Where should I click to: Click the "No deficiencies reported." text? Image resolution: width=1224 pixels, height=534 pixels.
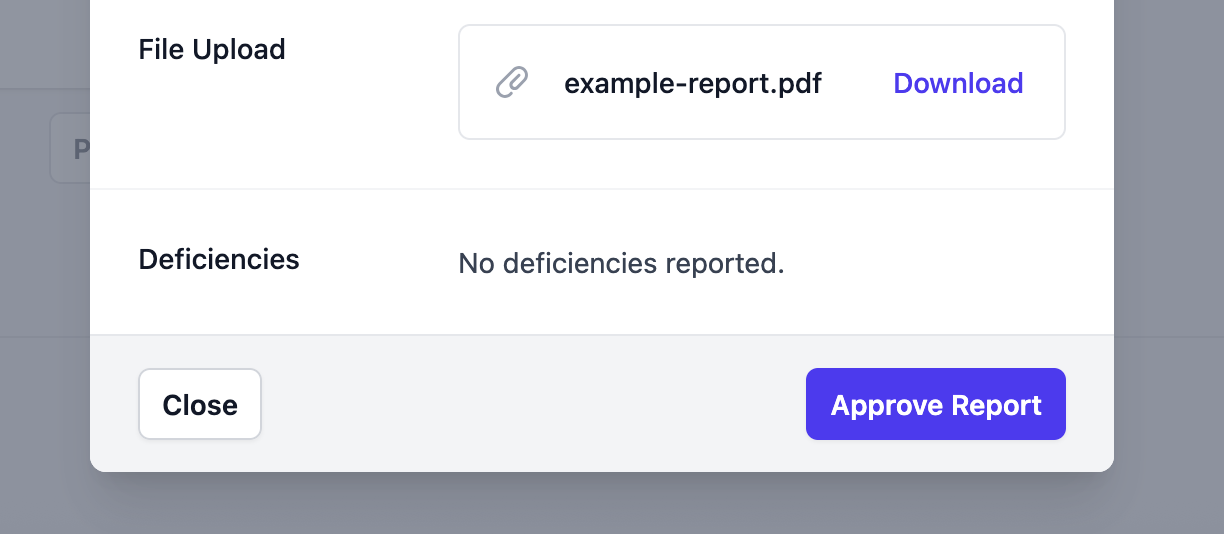click(621, 263)
